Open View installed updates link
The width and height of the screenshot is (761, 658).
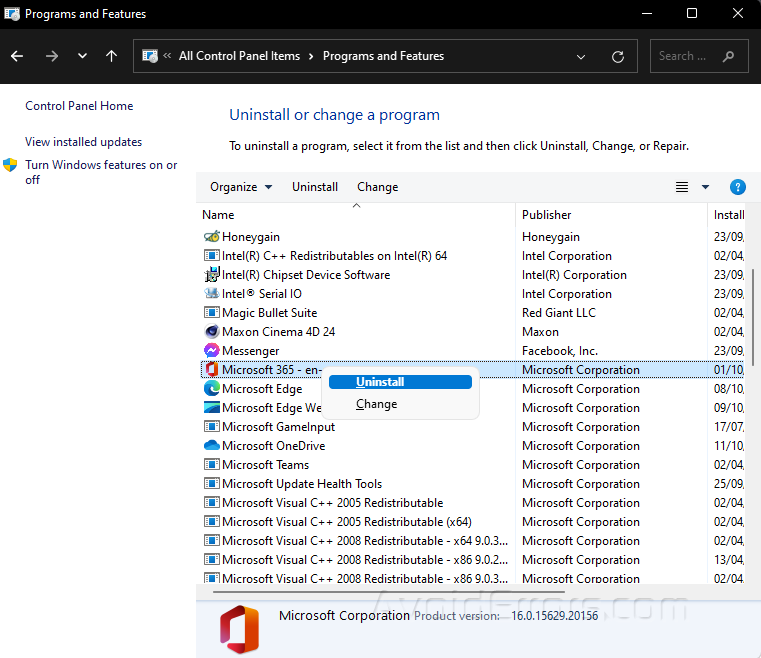(84, 142)
